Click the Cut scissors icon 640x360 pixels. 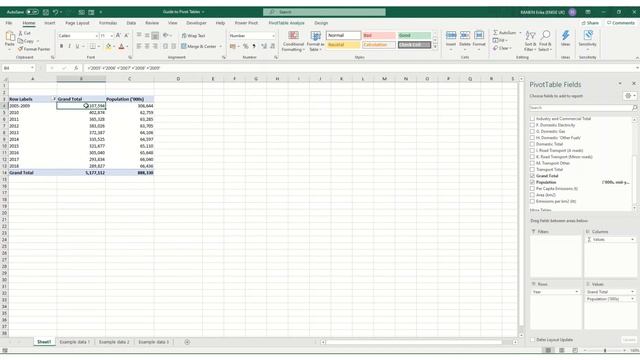(x=20, y=33)
